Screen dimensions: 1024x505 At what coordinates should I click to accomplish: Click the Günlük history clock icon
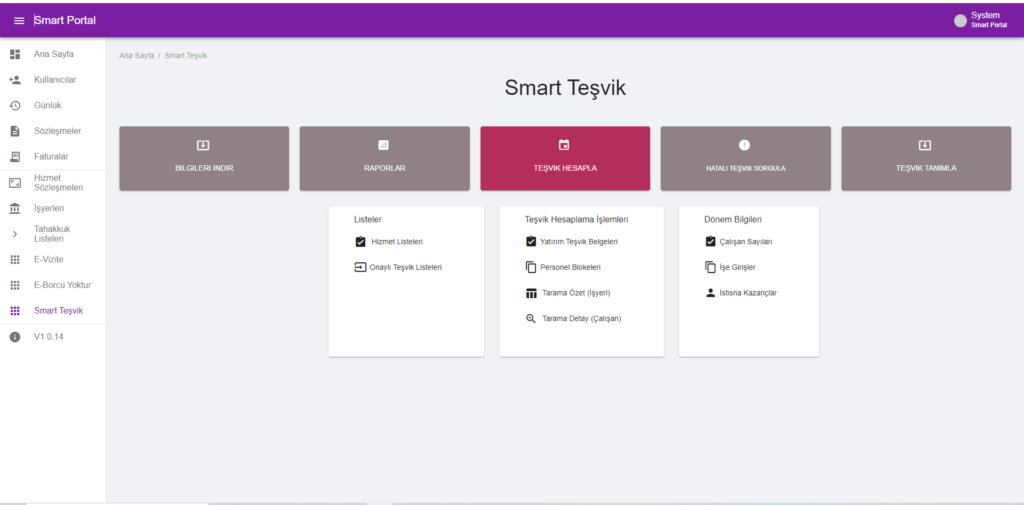coord(15,105)
